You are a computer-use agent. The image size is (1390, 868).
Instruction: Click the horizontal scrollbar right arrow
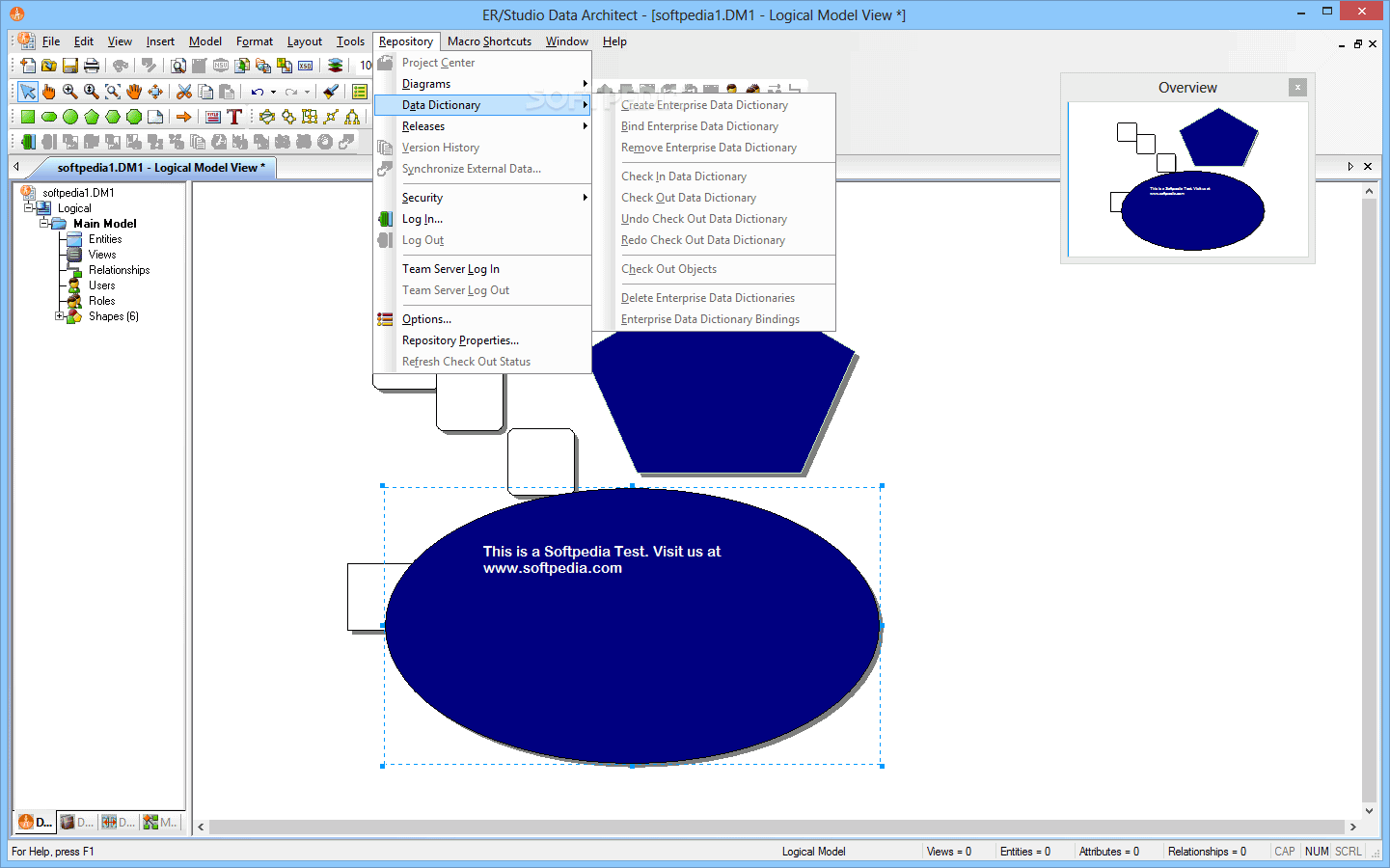coord(1352,827)
